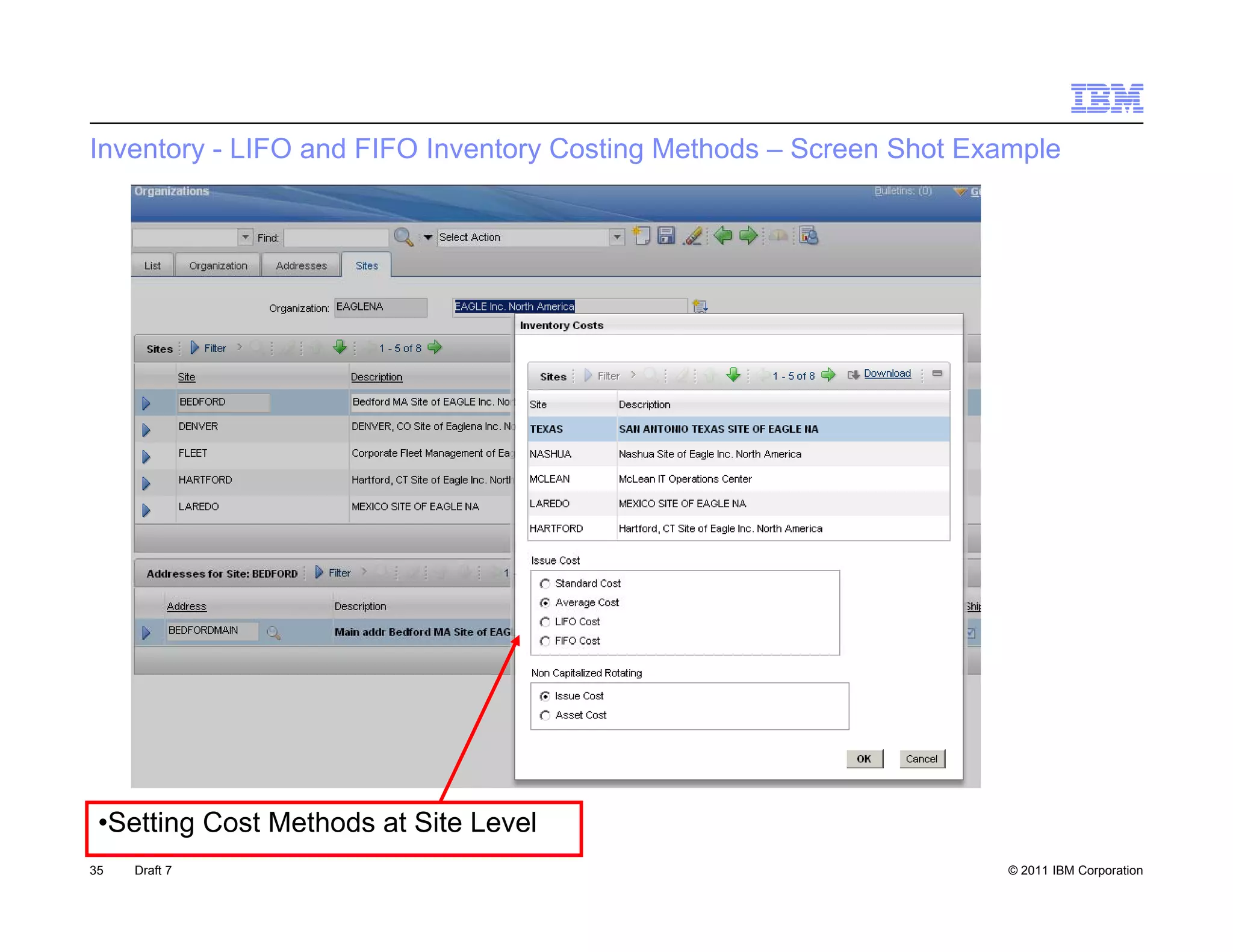This screenshot has width=1233, height=952.
Task: Click magnifier lookup icon beside BEDFORDMAIN
Action: coord(274,632)
